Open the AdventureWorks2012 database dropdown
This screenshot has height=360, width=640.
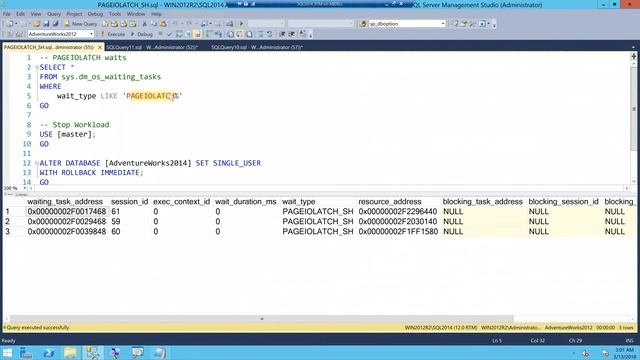61,34
